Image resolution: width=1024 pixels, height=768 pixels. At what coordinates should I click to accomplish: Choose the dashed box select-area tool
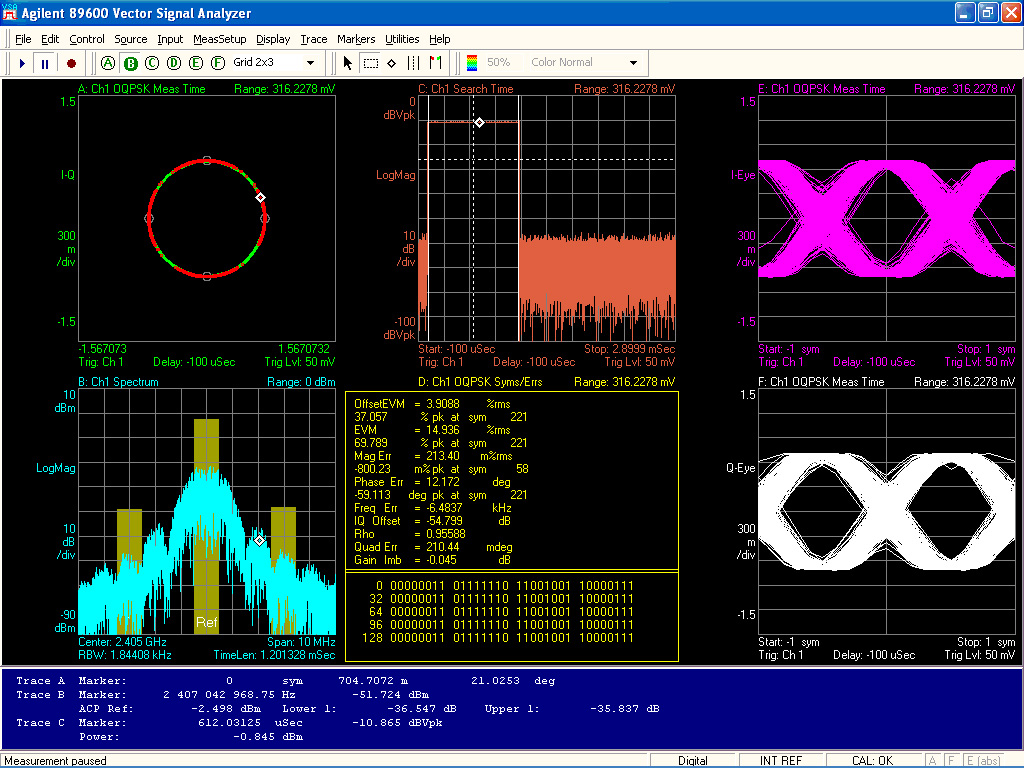pyautogui.click(x=370, y=63)
